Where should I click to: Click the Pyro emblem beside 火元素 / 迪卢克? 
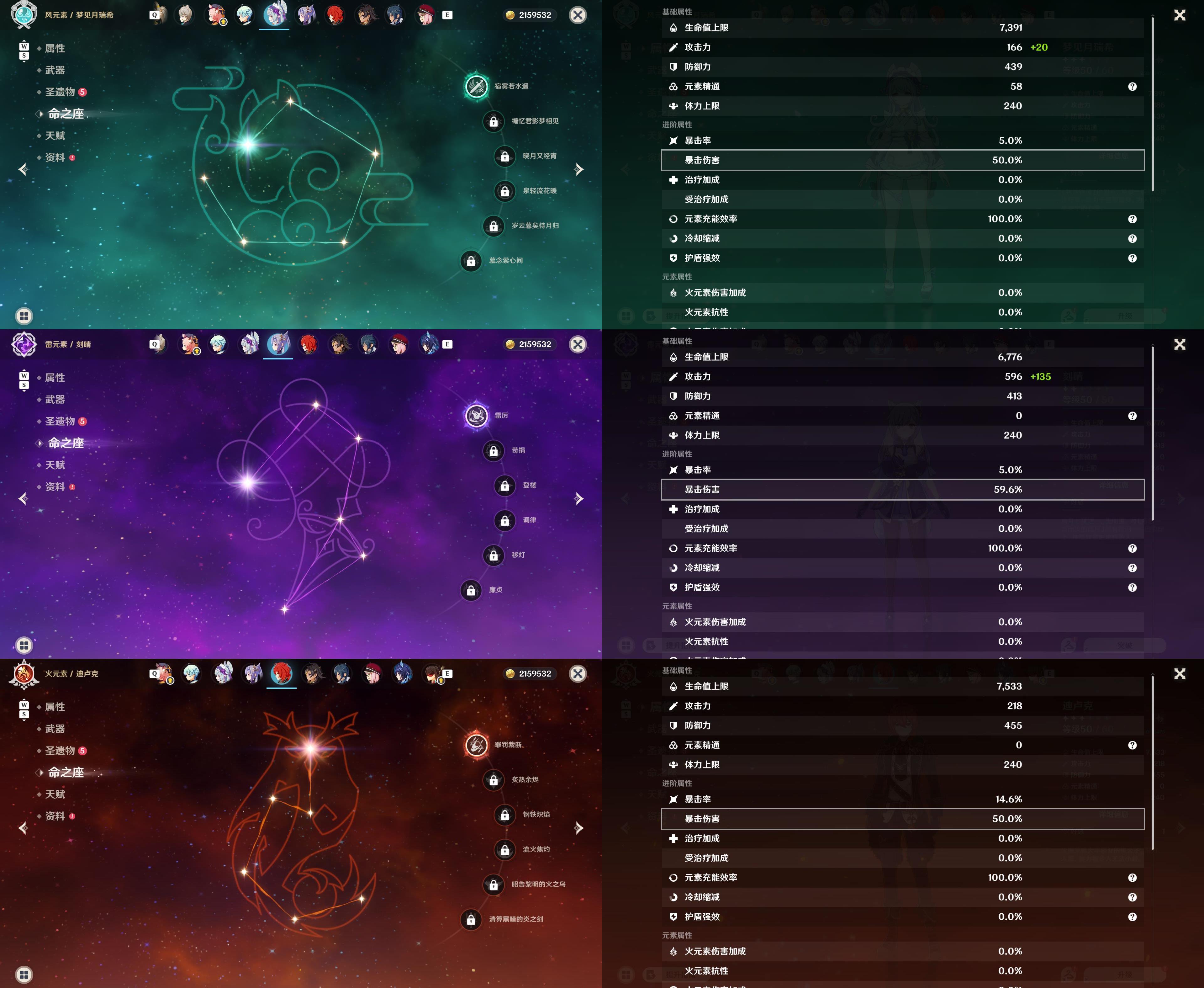[x=24, y=674]
